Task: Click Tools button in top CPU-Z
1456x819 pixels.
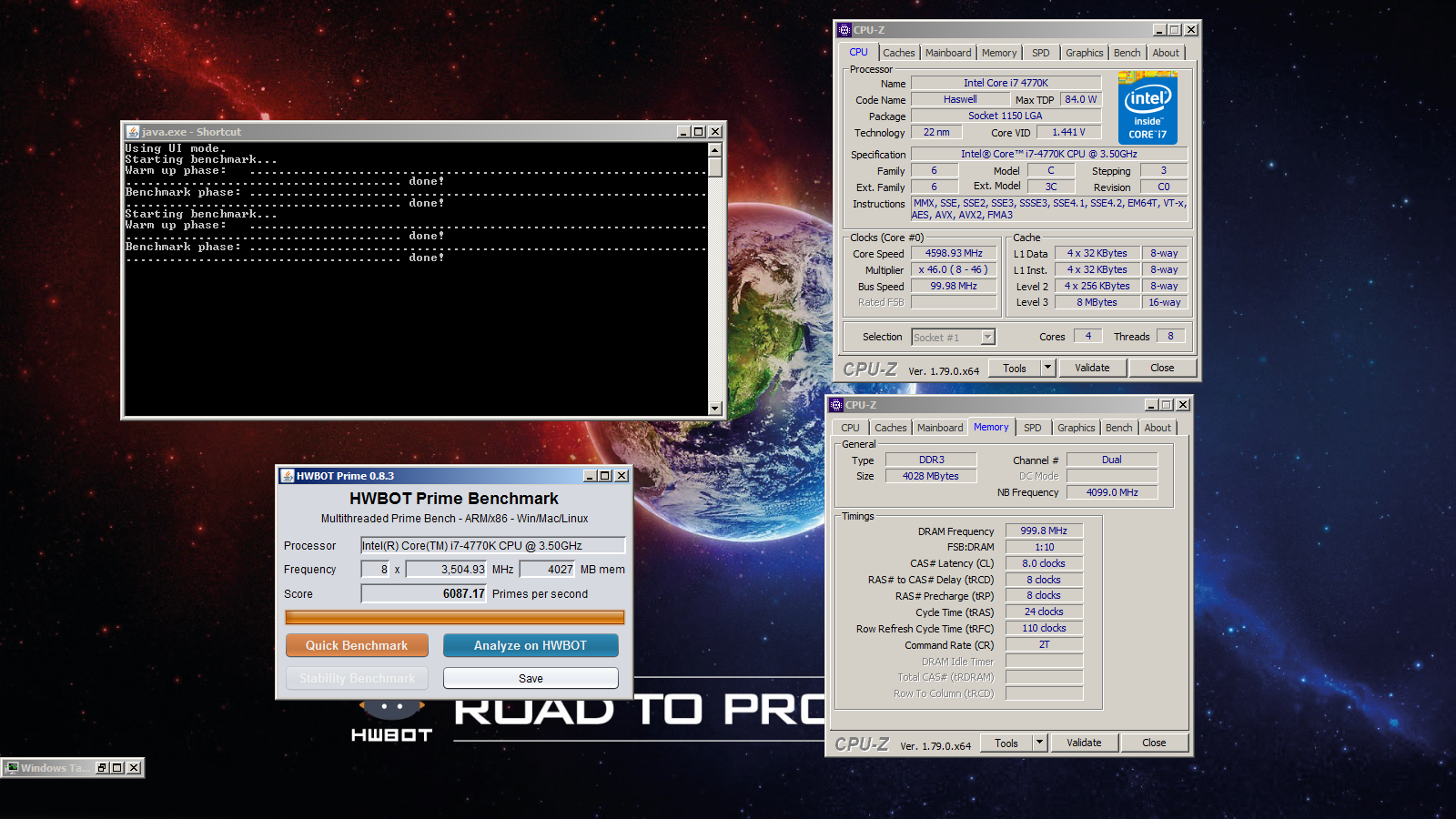Action: [x=1015, y=368]
